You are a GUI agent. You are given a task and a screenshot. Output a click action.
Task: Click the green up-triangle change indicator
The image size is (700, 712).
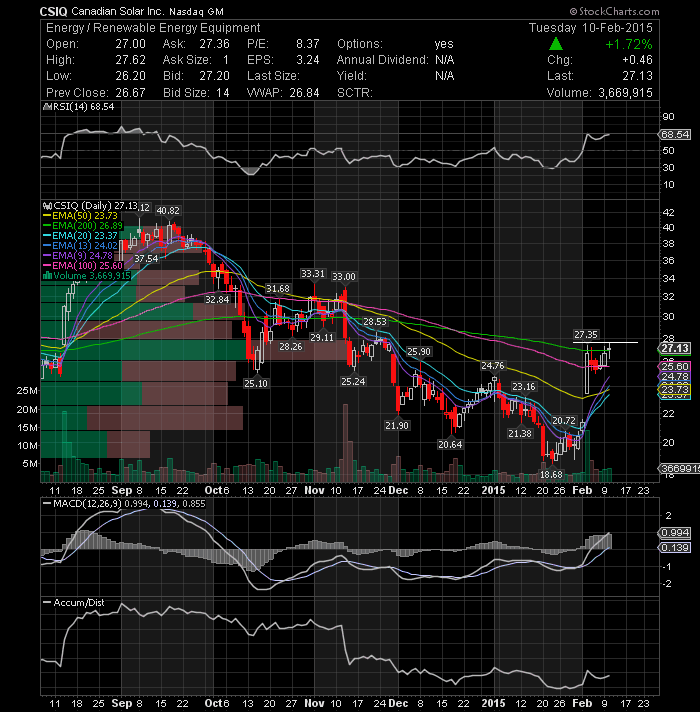[x=556, y=44]
